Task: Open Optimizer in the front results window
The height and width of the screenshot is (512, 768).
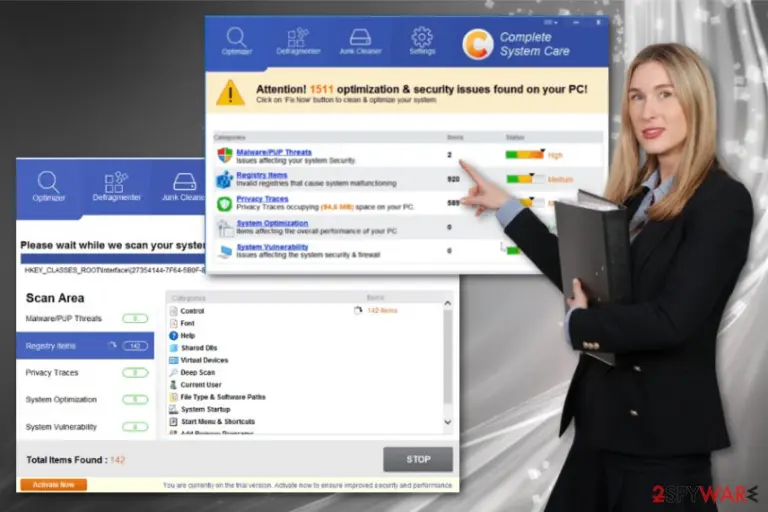Action: pos(237,42)
